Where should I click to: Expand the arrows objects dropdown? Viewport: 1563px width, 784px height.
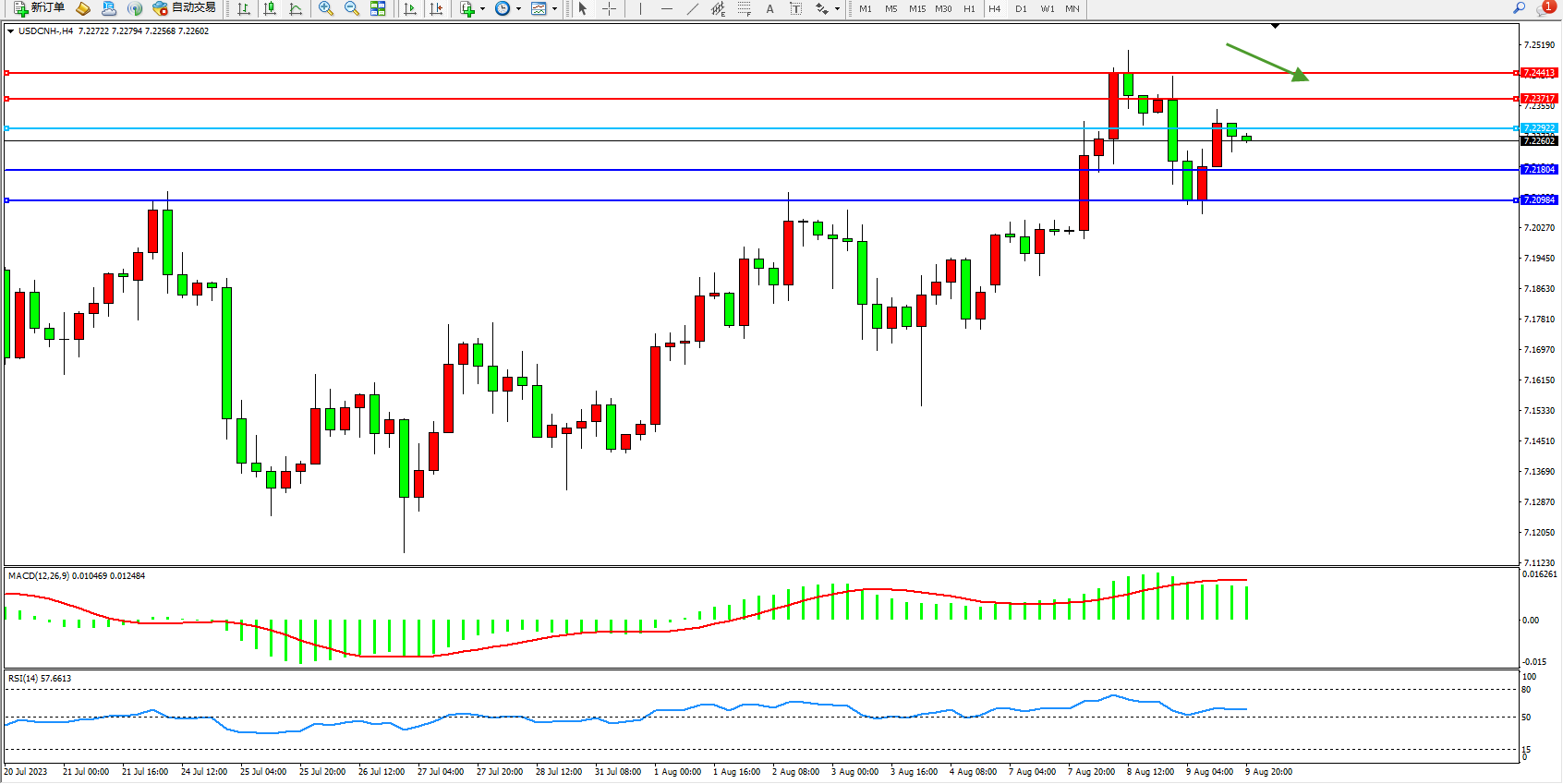[837, 9]
